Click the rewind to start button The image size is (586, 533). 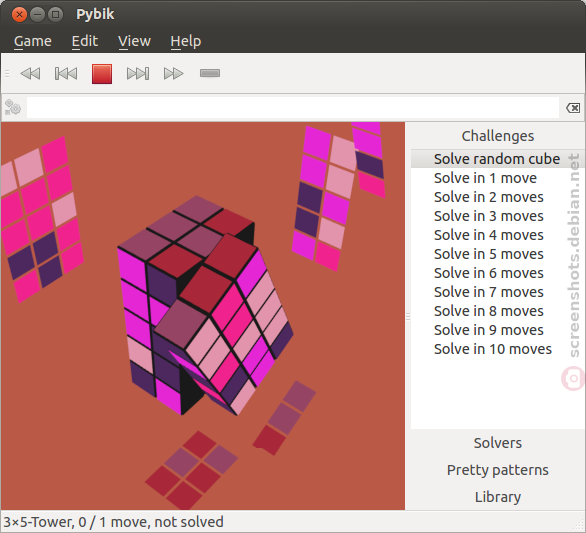30,73
